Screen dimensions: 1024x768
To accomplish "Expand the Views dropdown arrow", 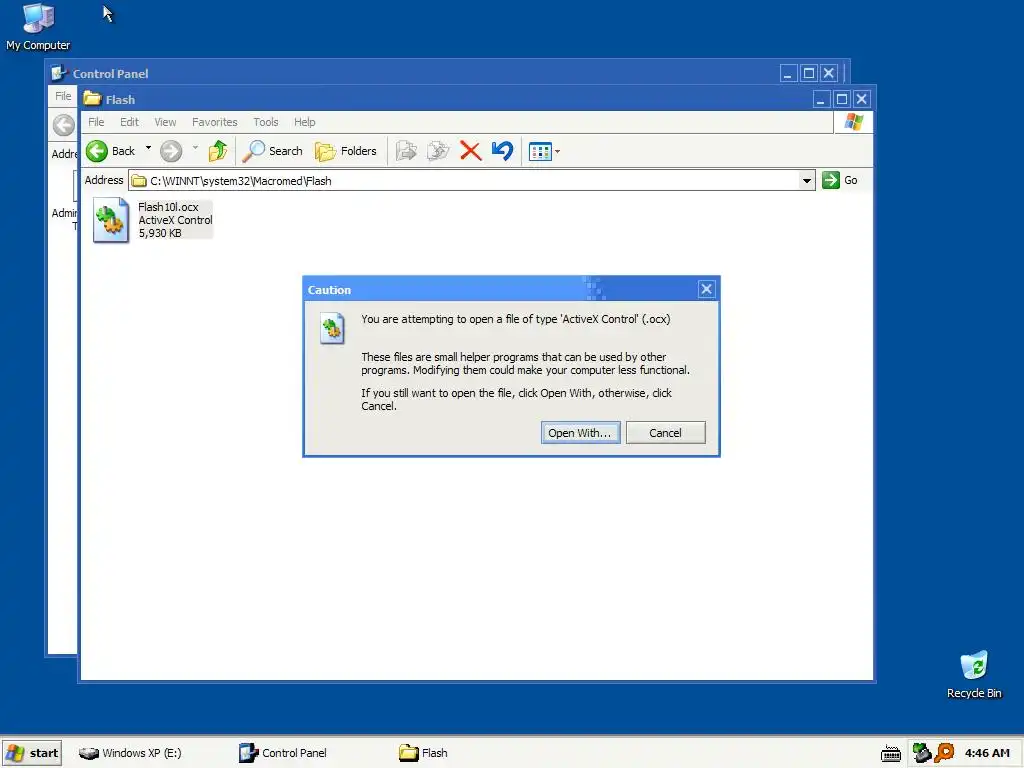I will click(557, 152).
